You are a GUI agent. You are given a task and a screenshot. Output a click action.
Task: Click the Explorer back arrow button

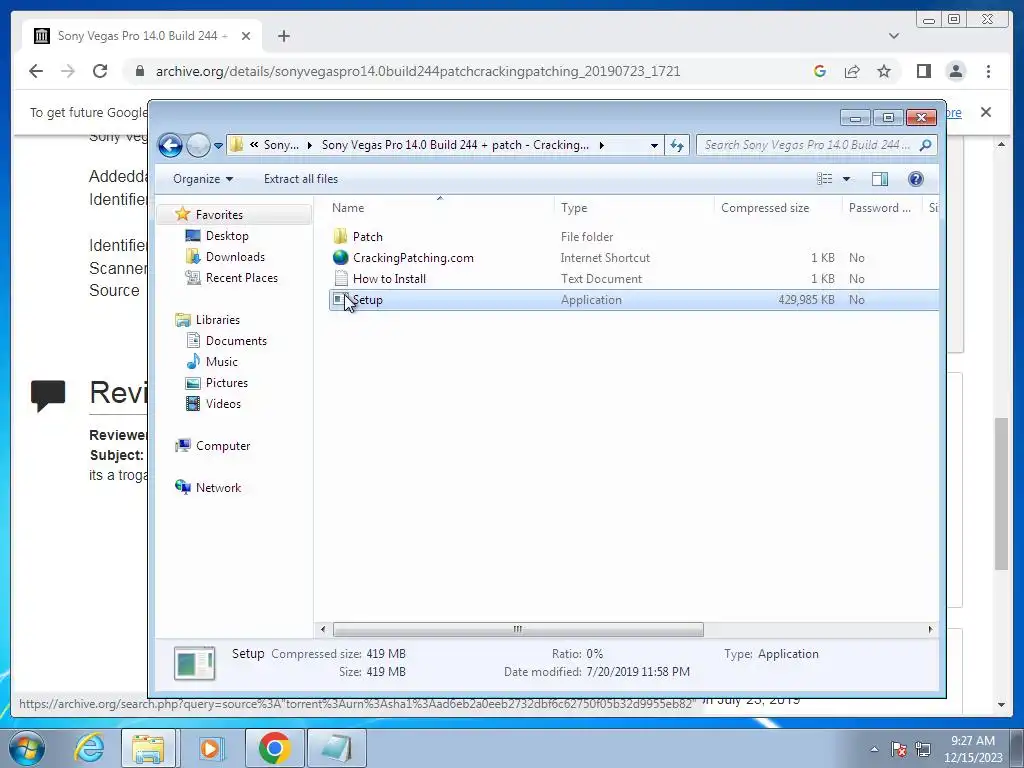(170, 145)
